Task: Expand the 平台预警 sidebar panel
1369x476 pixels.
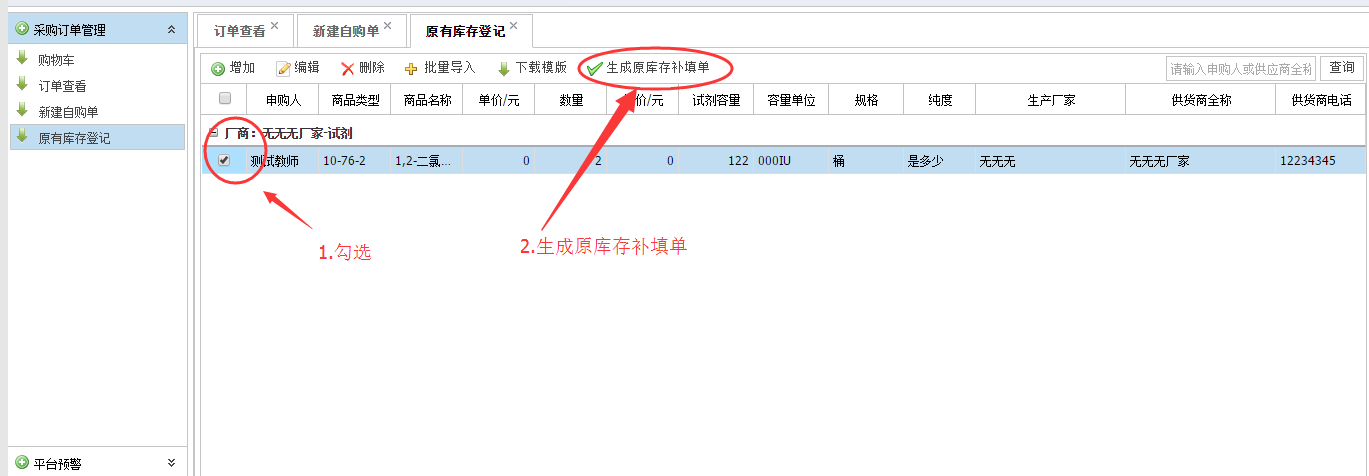Action: 171,463
